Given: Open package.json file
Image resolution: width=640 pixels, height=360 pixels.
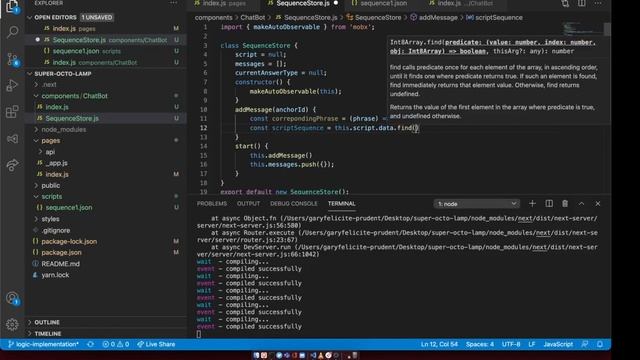Looking at the screenshot, I should click(61, 252).
